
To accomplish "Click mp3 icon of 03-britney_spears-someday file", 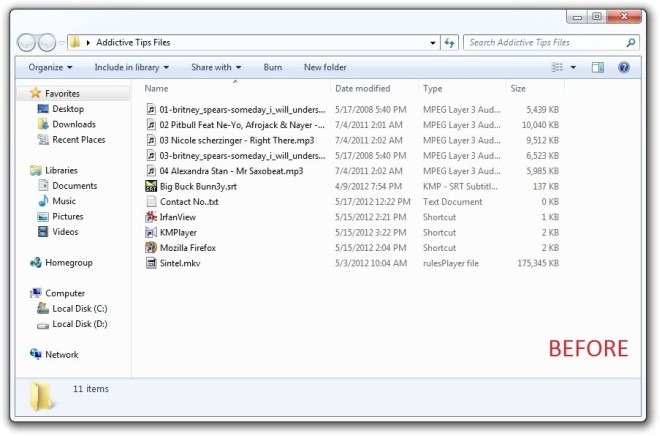I will pos(151,156).
